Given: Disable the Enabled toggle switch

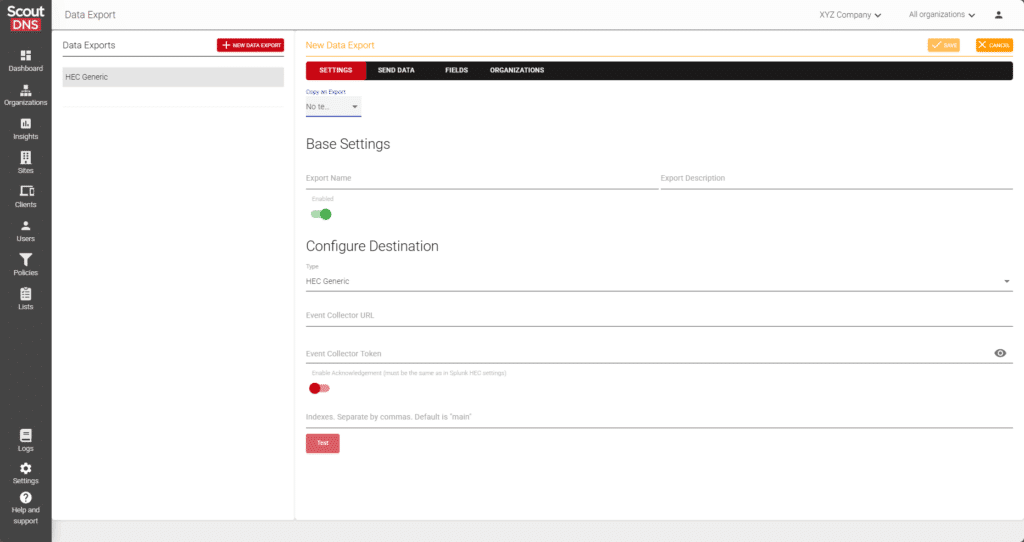Looking at the screenshot, I should (320, 214).
